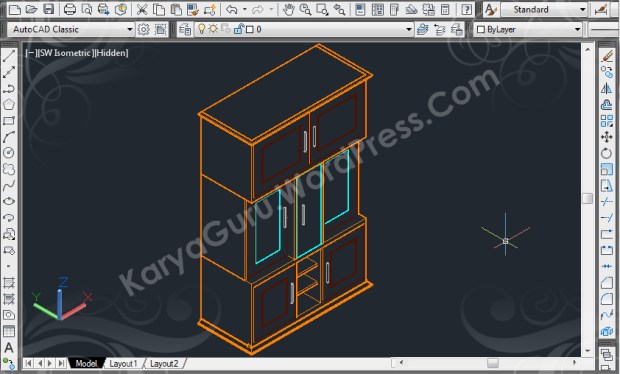Image resolution: width=620 pixels, height=374 pixels.
Task: Select the Multiline Text tool
Action: pos(9,348)
